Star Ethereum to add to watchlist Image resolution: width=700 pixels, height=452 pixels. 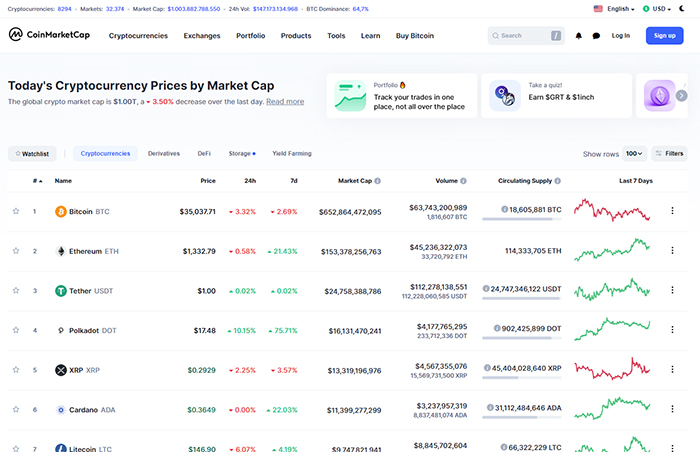pos(16,251)
